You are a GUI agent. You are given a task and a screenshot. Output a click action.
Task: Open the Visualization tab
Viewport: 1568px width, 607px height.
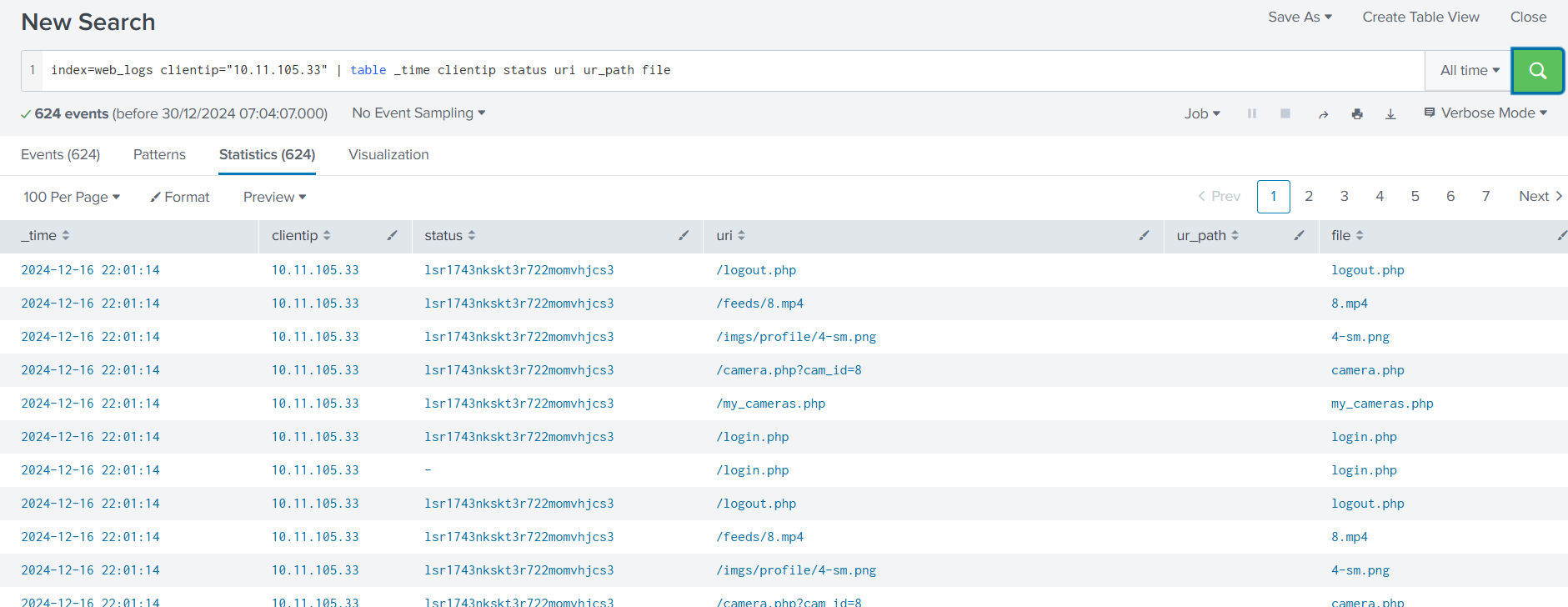coord(388,155)
